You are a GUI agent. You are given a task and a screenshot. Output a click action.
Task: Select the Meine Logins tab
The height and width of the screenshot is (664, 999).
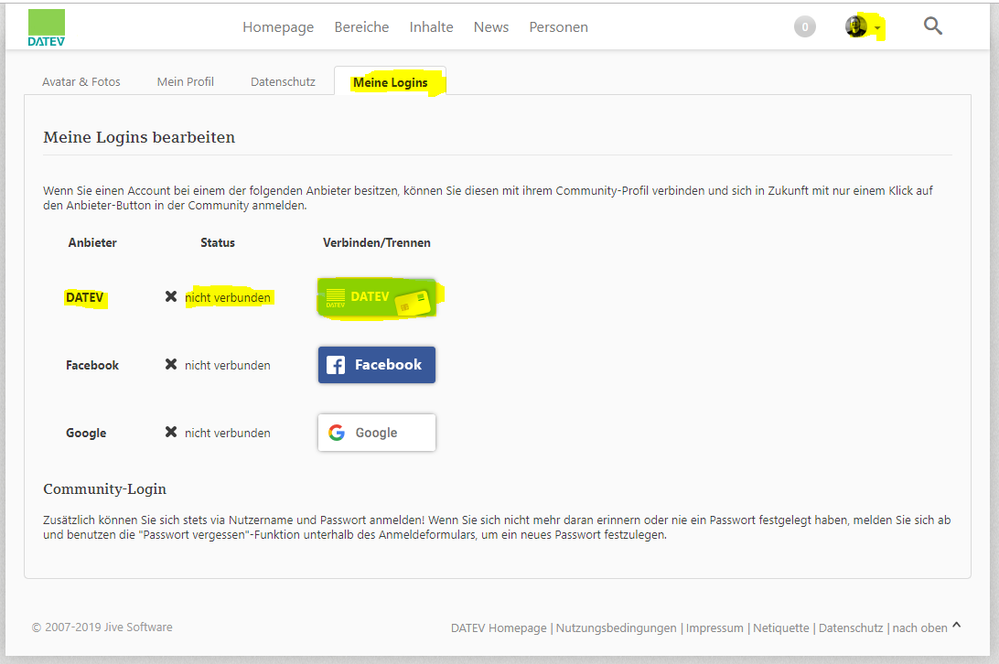click(x=390, y=82)
